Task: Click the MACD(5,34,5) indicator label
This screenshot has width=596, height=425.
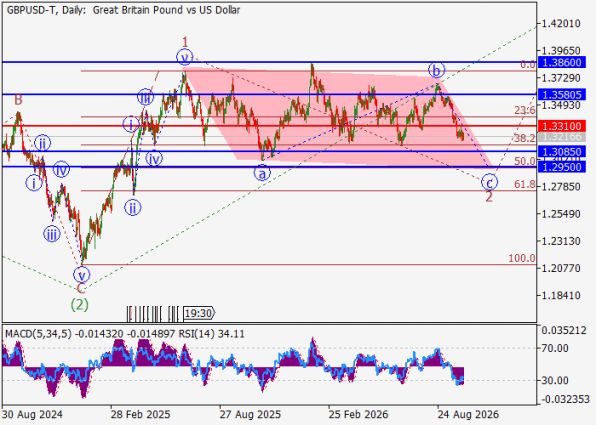Action: 38,334
